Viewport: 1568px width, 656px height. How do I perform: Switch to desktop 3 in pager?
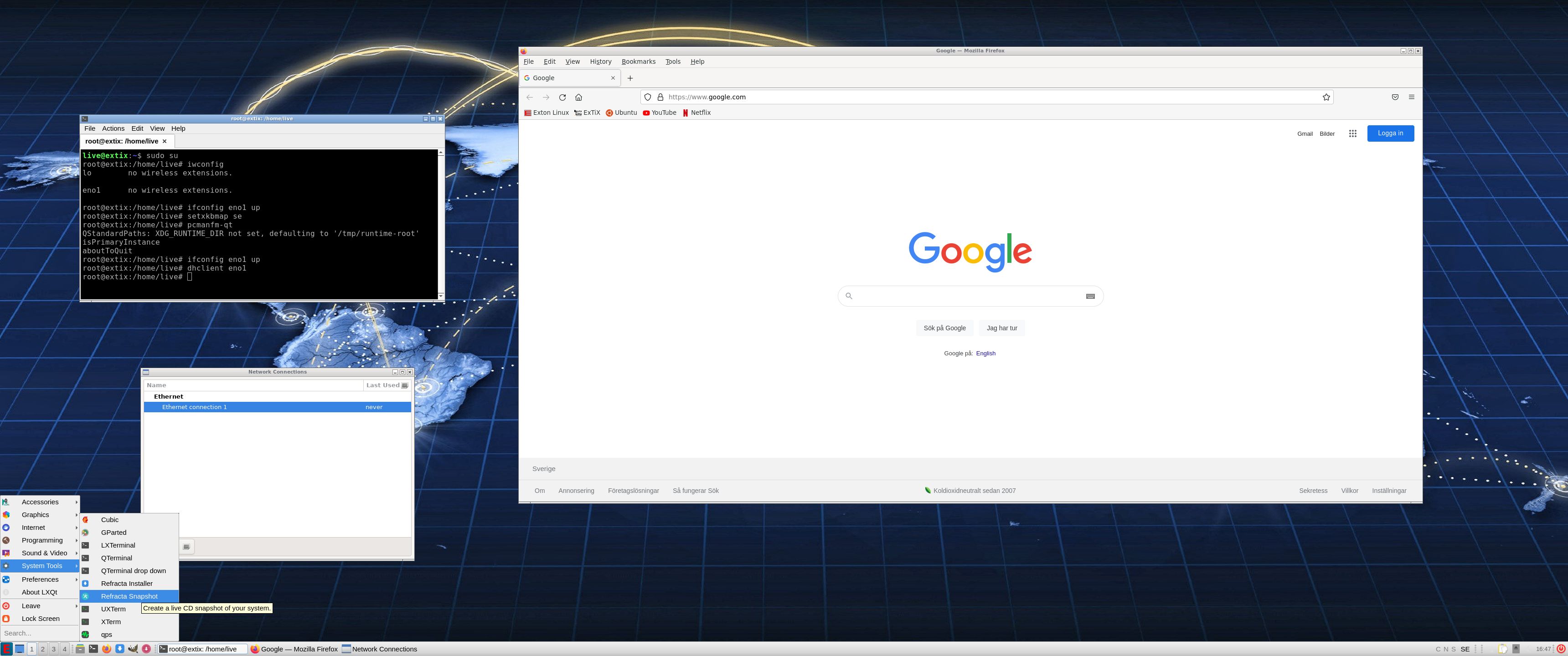point(54,649)
